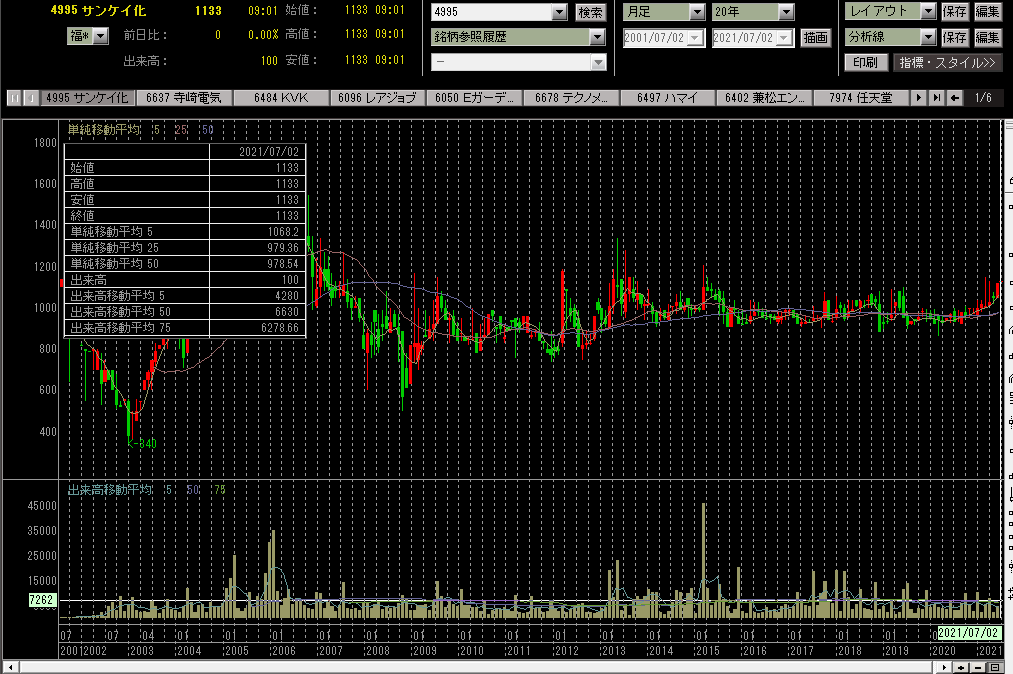Open the 分析線 analysis line dropdown
The height and width of the screenshot is (674, 1013).
(928, 38)
